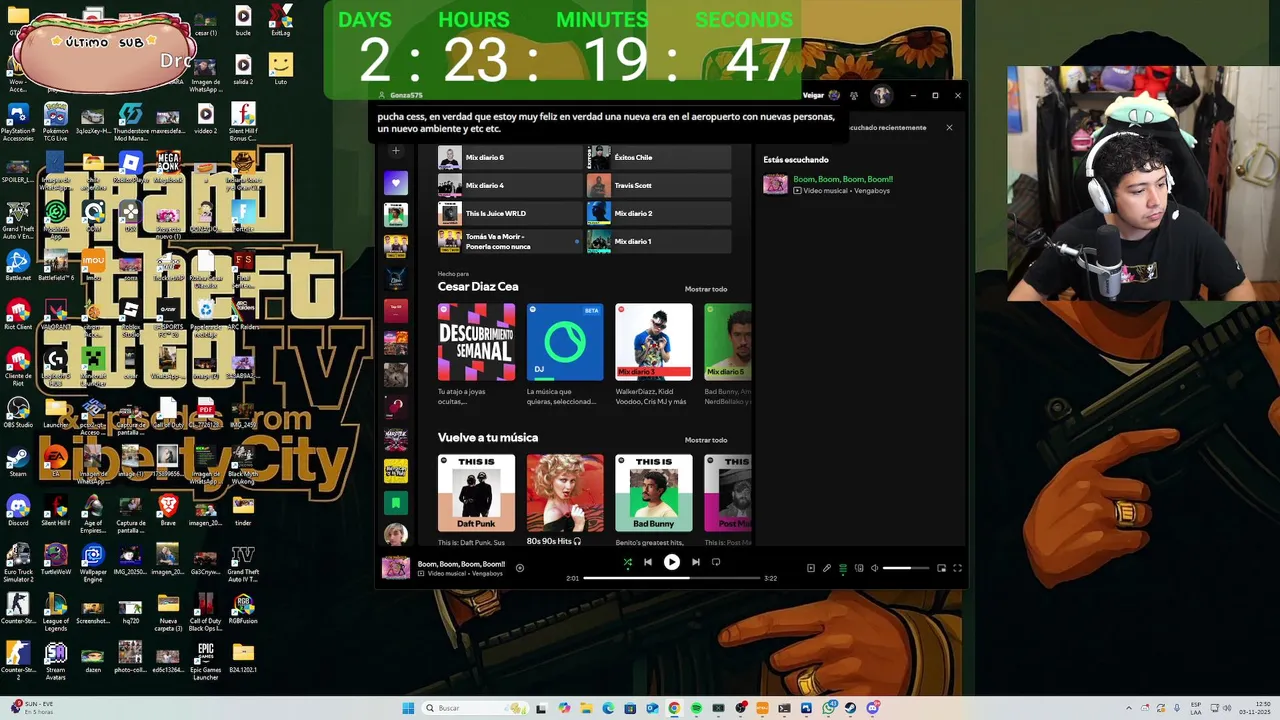Open the Spotify user profile avatar
This screenshot has height=720, width=1280.
point(881,95)
